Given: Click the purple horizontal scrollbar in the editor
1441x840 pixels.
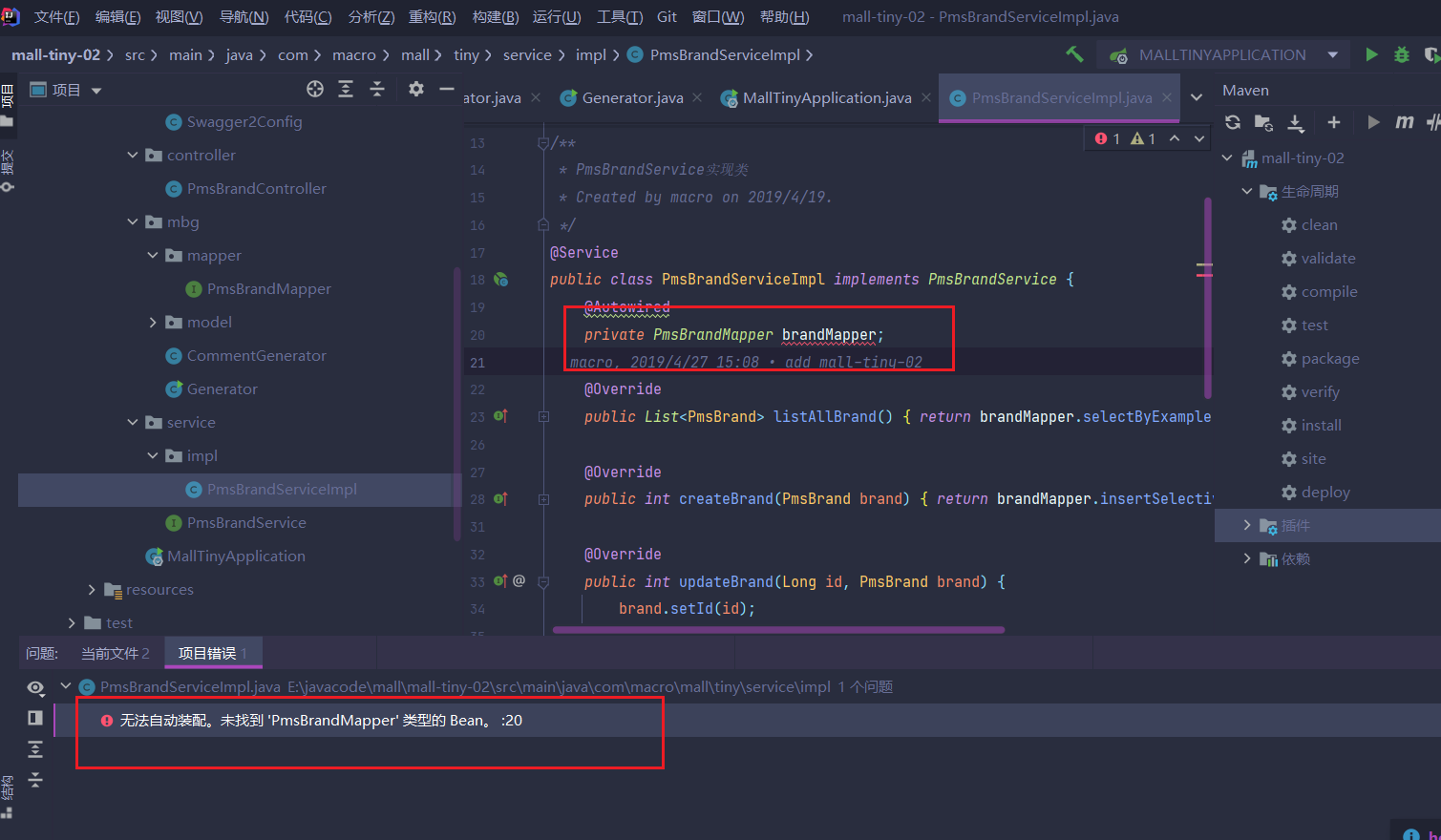Looking at the screenshot, I should click(776, 629).
